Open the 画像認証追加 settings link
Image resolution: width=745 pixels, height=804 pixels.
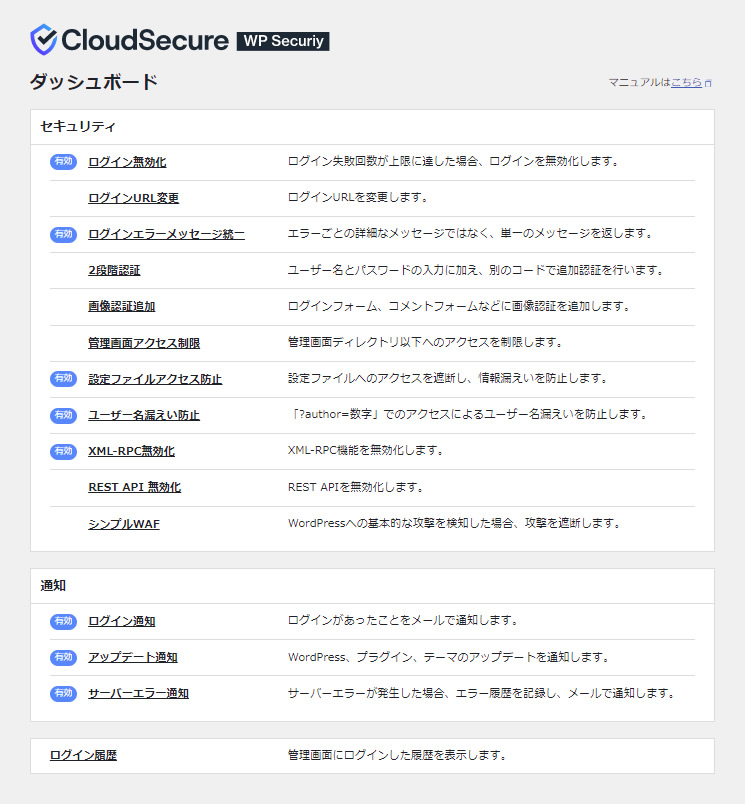tap(122, 306)
